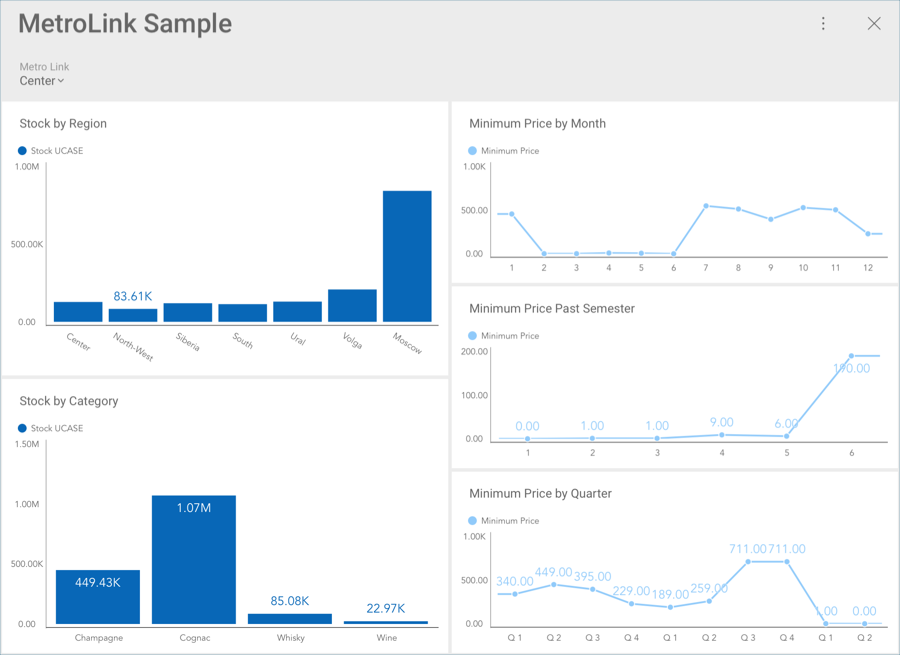Click the month 7 data point on line chart
This screenshot has height=655, width=900.
coord(706,206)
